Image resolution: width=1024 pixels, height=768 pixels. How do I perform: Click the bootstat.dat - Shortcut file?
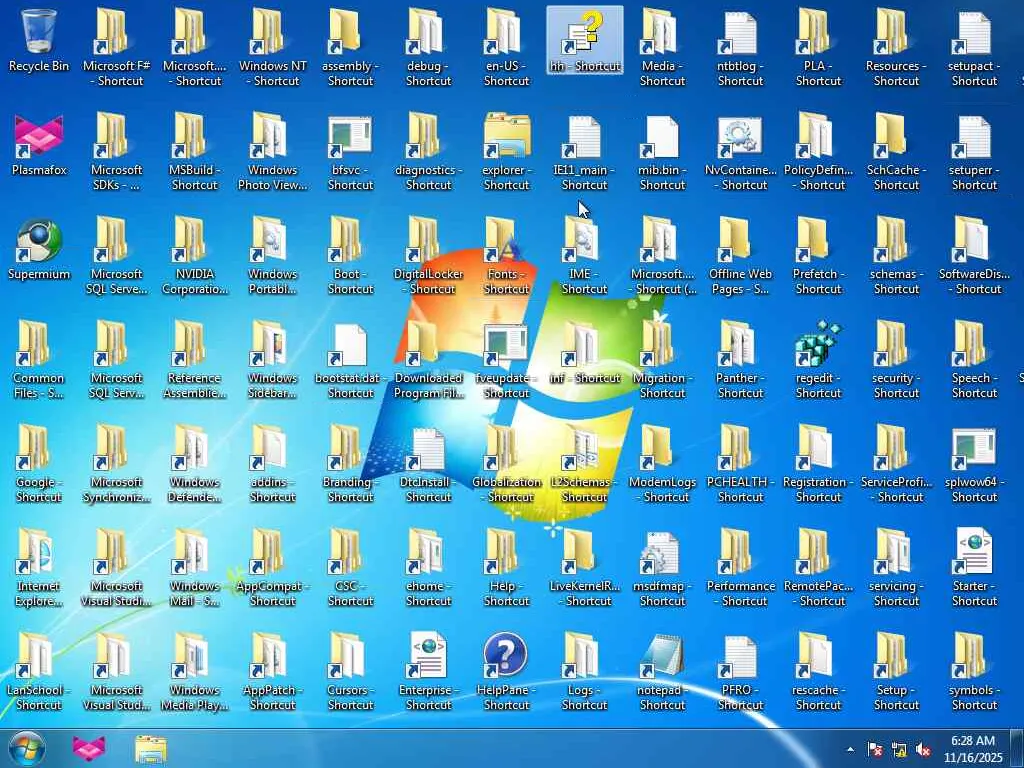click(x=350, y=360)
